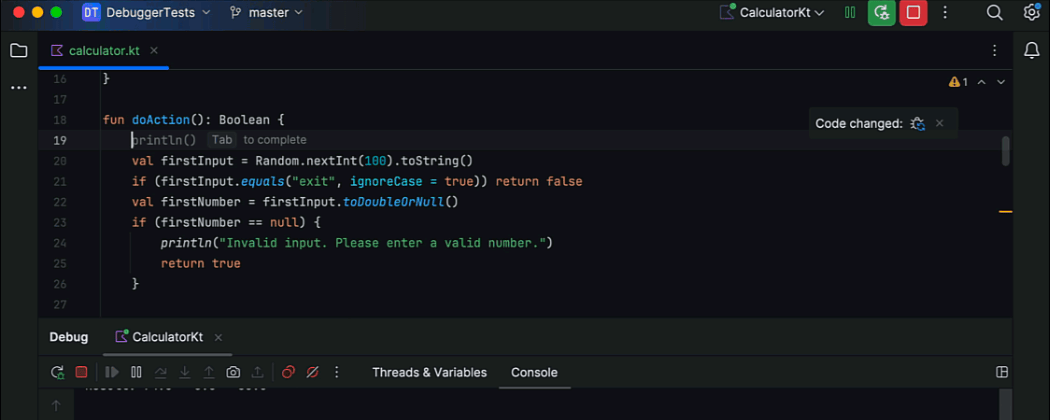Image resolution: width=1050 pixels, height=420 pixels.
Task: Open IDE settings gear menu
Action: point(1032,13)
